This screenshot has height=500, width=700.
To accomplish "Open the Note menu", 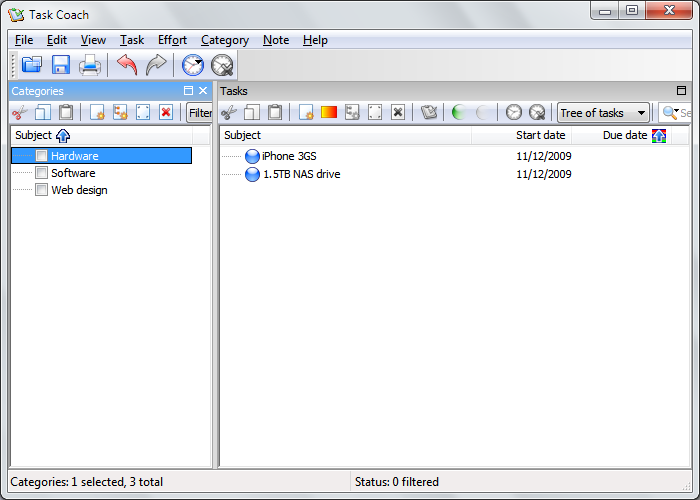I will (276, 40).
